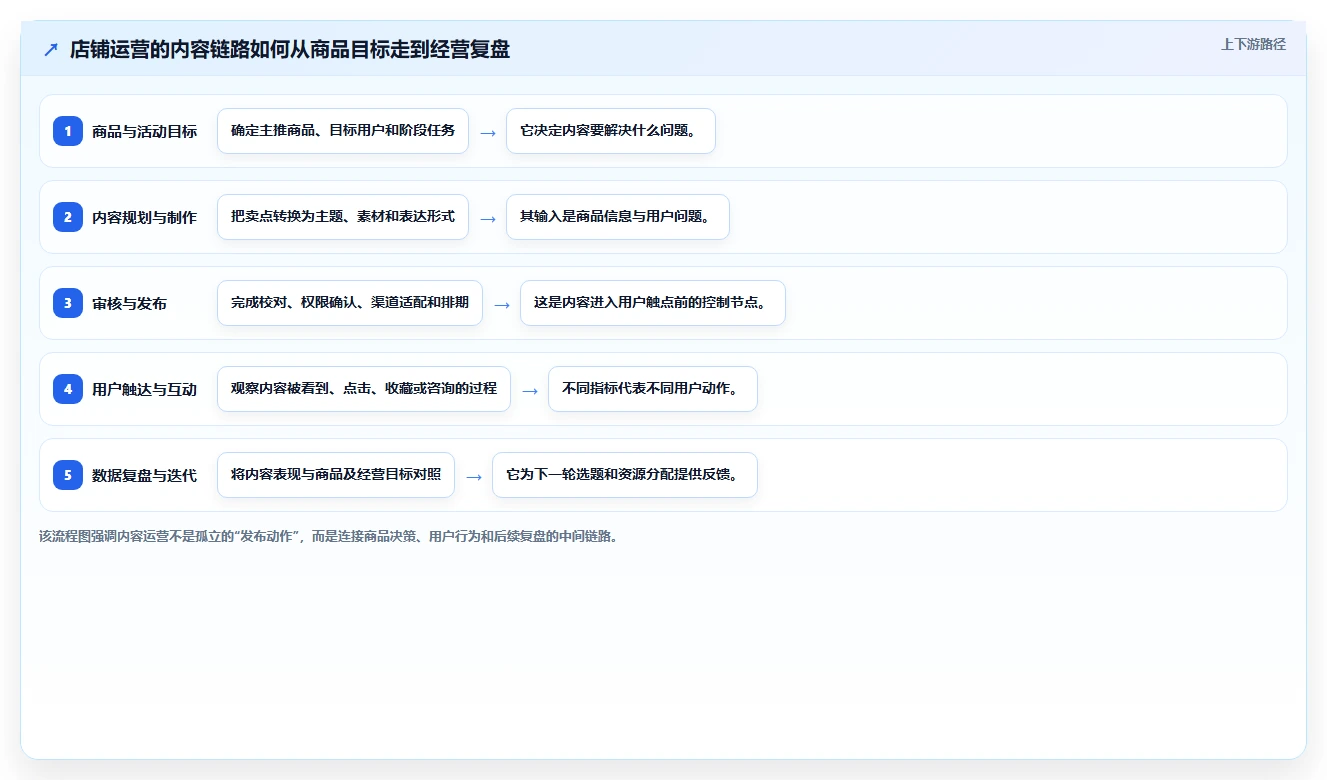
Task: Select the 用户触达与互动 step label
Action: (x=144, y=389)
